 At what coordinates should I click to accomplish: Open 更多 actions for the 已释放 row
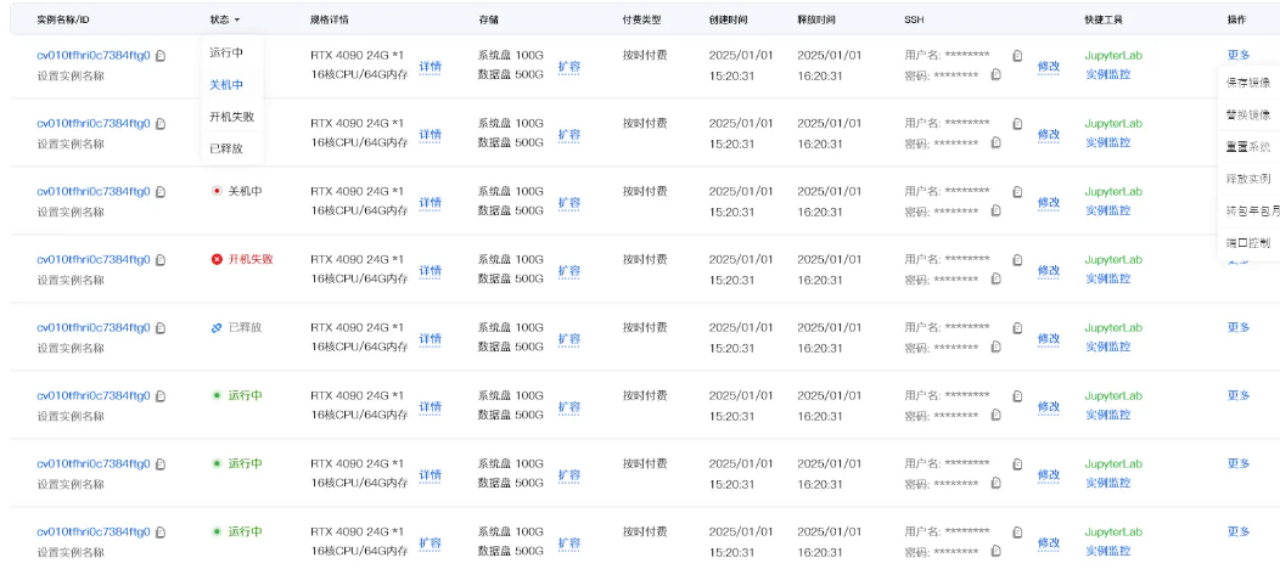1238,327
